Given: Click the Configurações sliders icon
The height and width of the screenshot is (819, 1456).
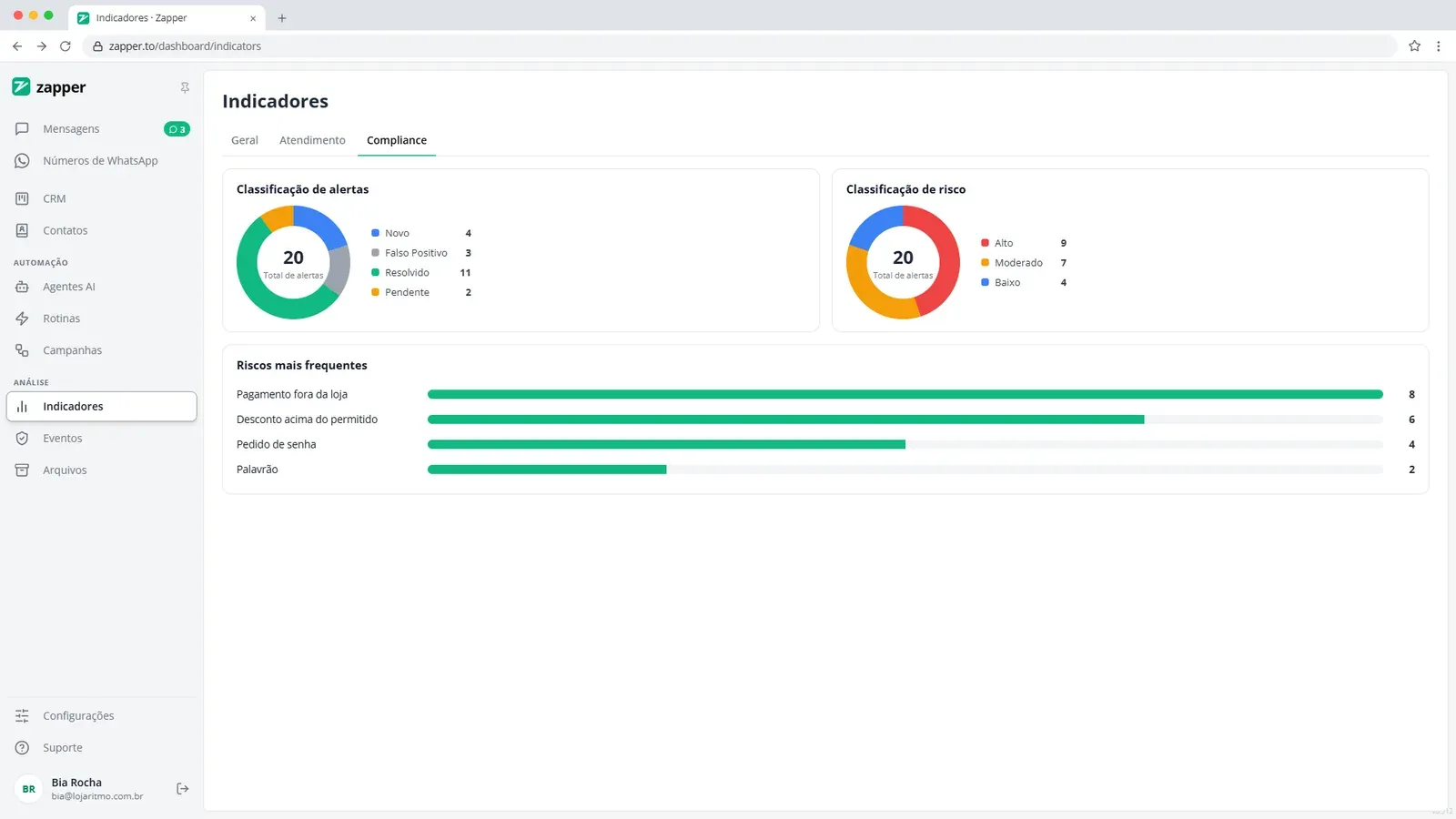Looking at the screenshot, I should tap(22, 716).
